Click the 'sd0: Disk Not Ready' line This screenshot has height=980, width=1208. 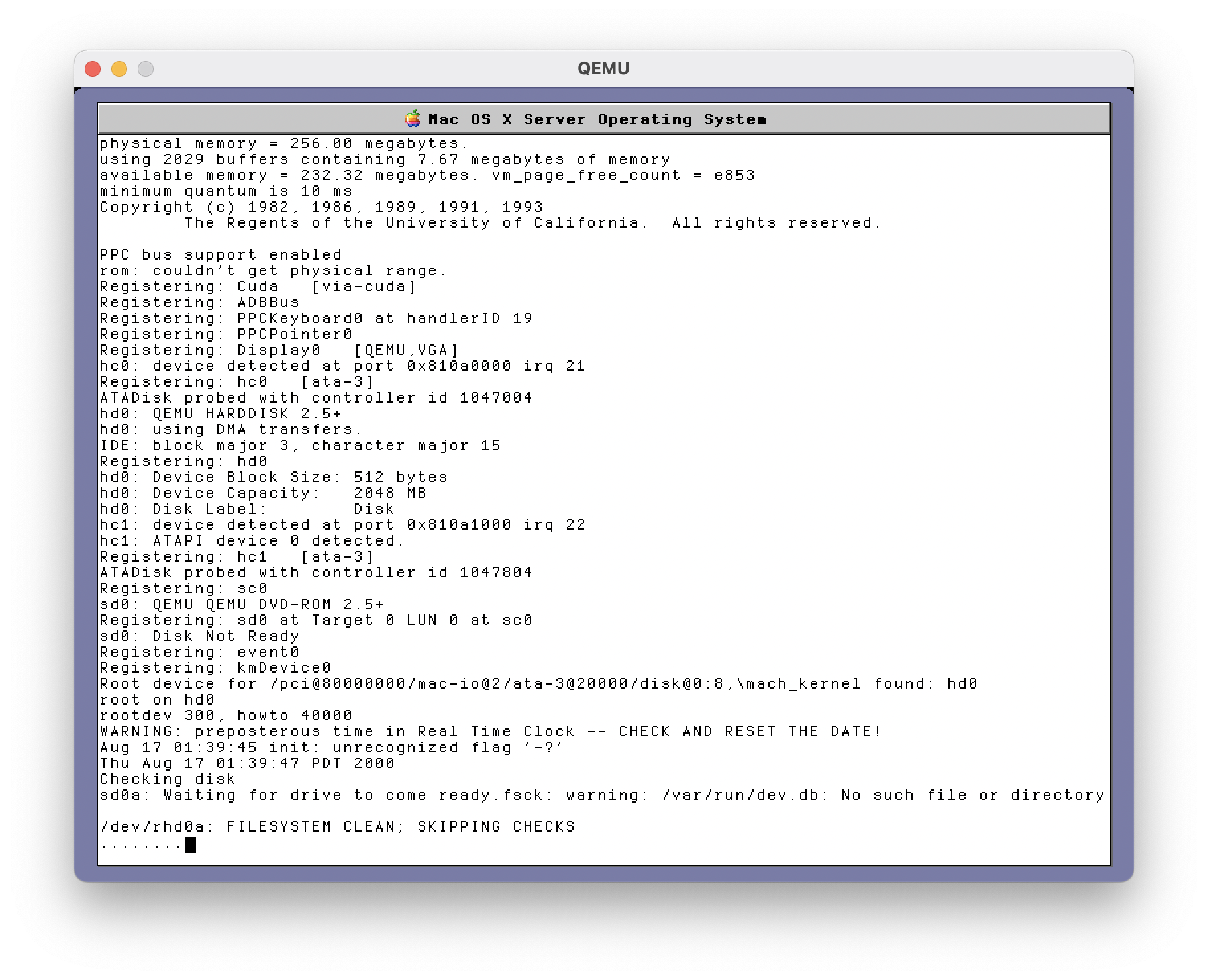click(x=199, y=636)
